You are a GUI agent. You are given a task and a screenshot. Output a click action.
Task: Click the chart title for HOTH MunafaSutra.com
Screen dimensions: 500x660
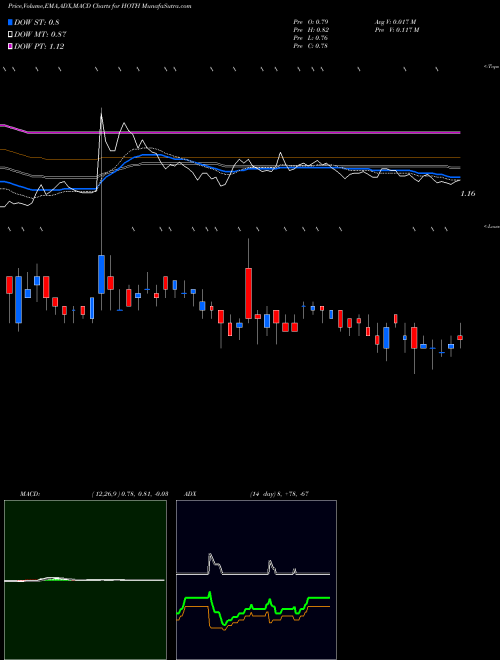[x=99, y=7]
